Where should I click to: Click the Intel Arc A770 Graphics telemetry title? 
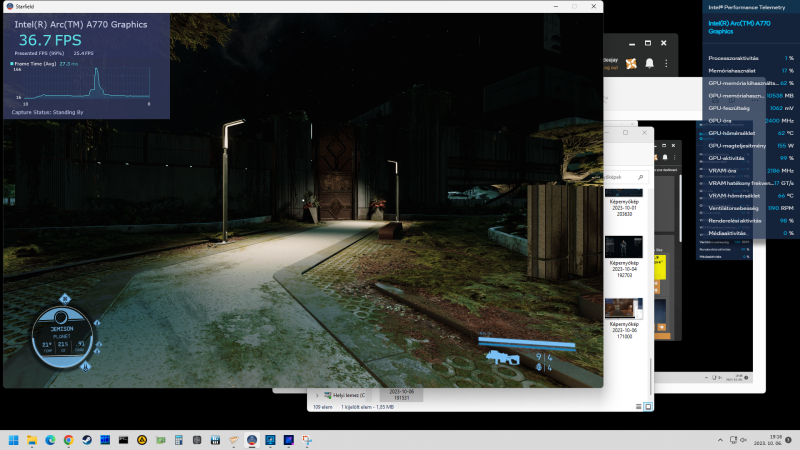(739, 27)
